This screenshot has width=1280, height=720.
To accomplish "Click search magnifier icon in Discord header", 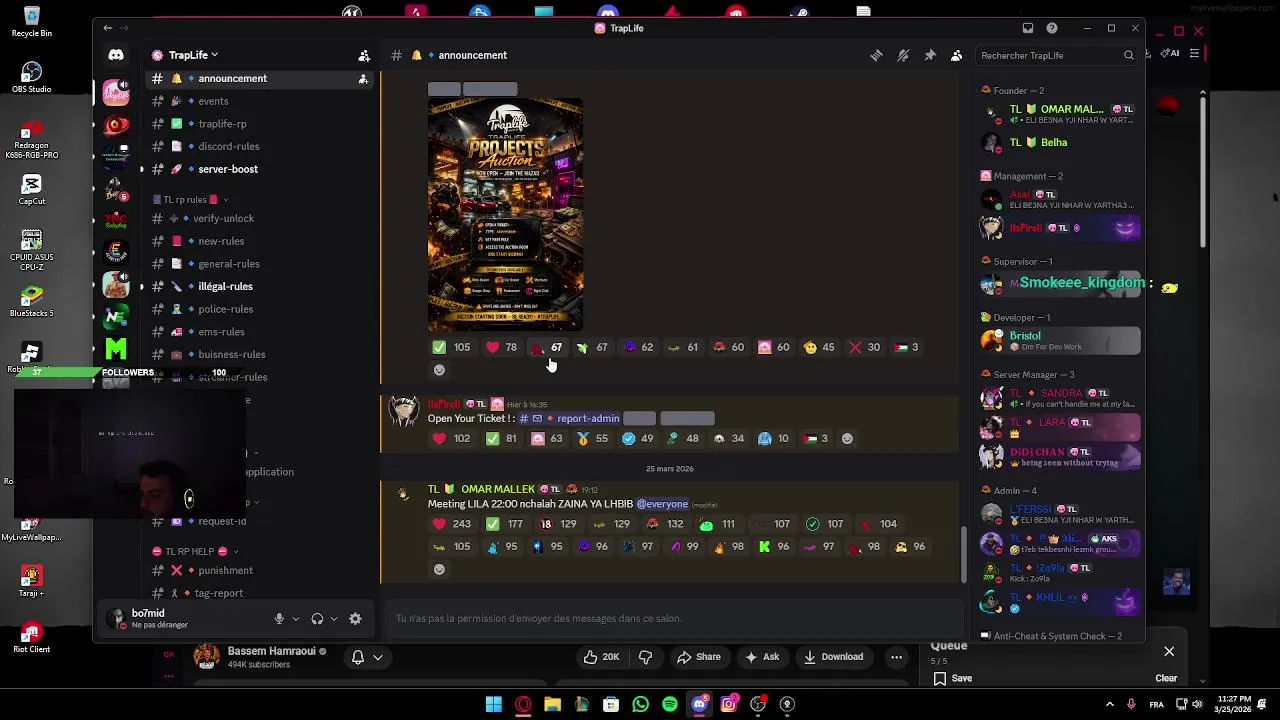I will click(1129, 56).
